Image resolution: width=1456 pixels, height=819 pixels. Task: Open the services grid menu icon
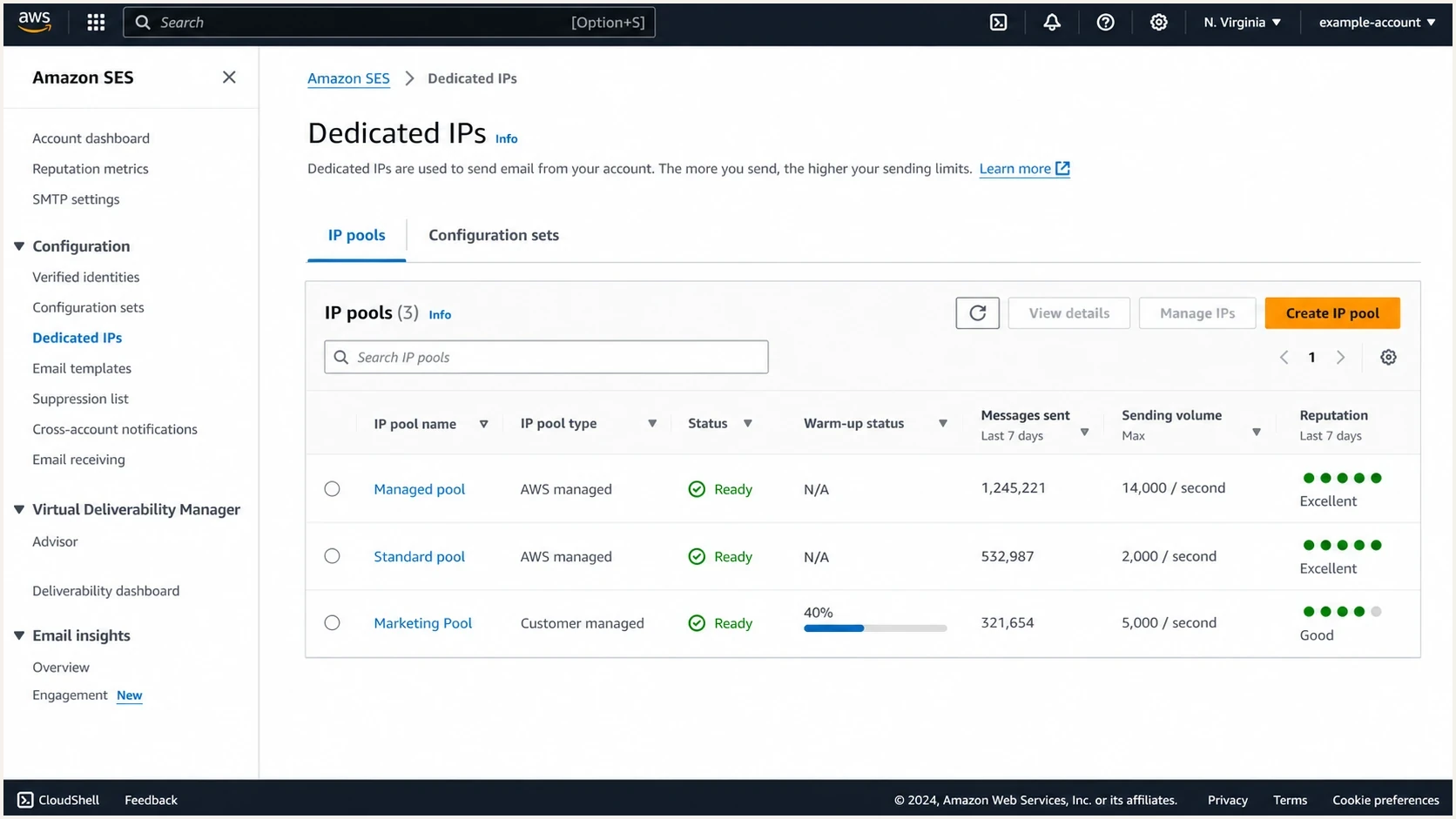[x=96, y=23]
